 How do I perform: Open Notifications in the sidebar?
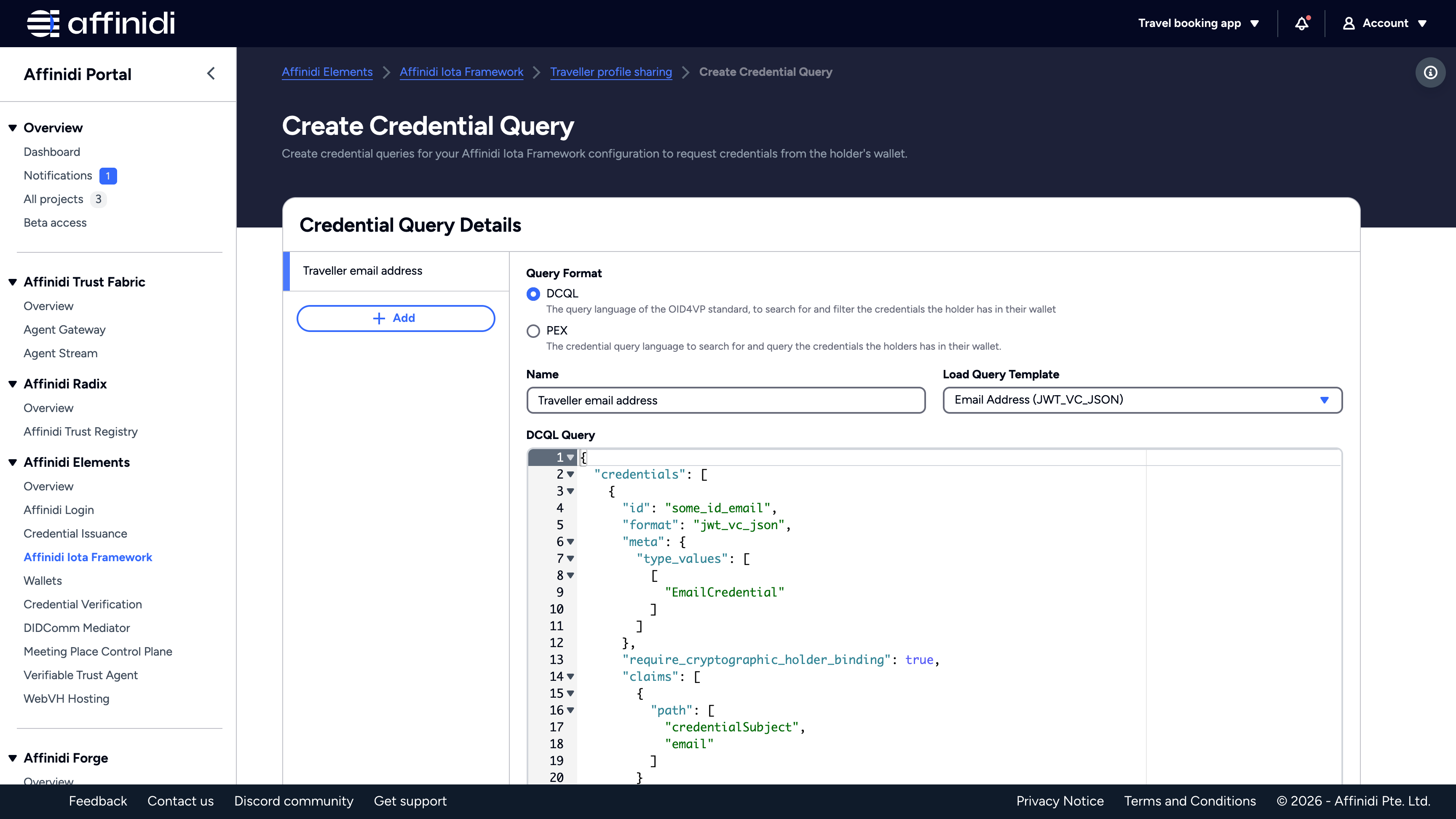pos(58,175)
